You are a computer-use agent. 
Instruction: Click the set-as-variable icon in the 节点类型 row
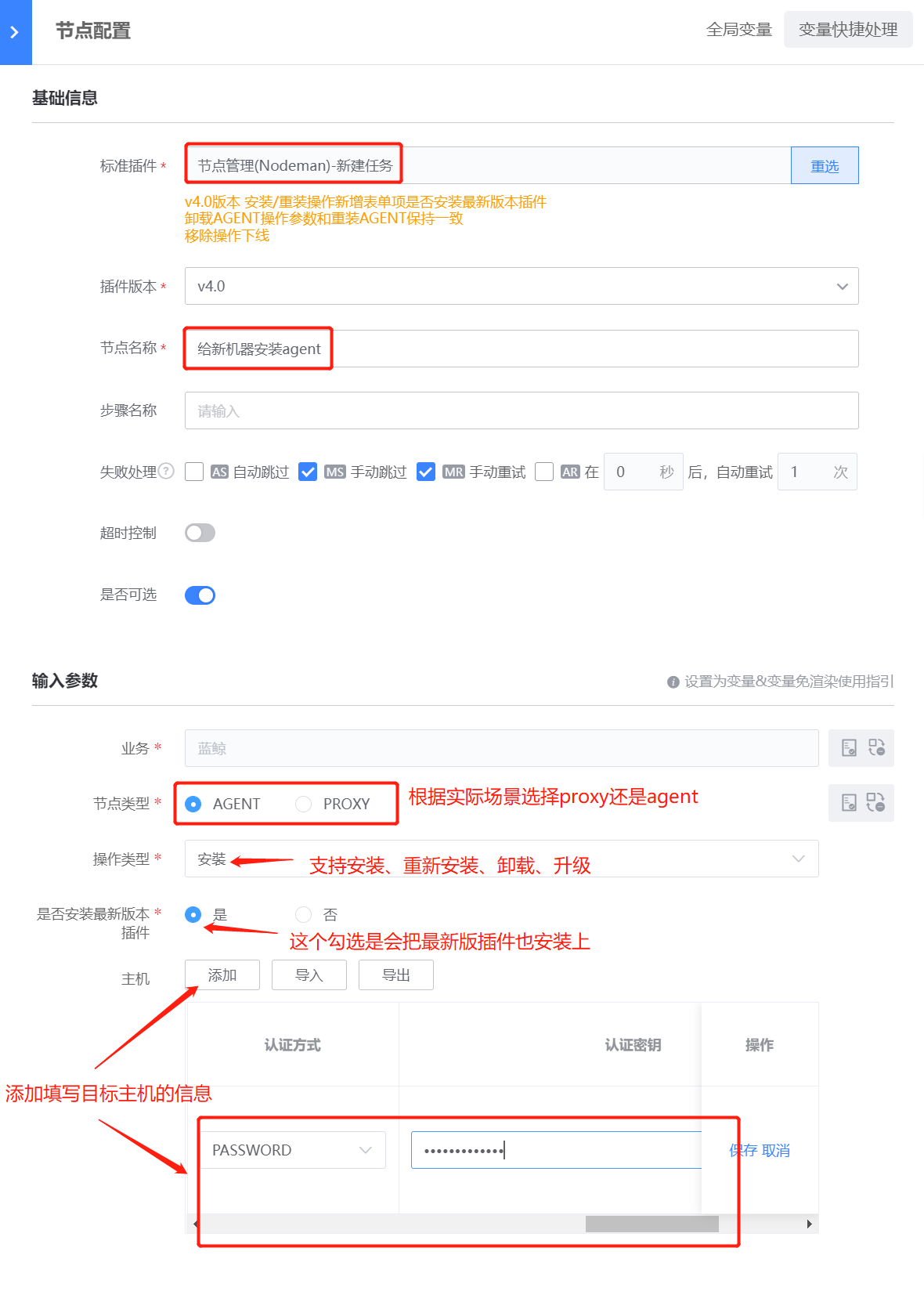coord(849,803)
